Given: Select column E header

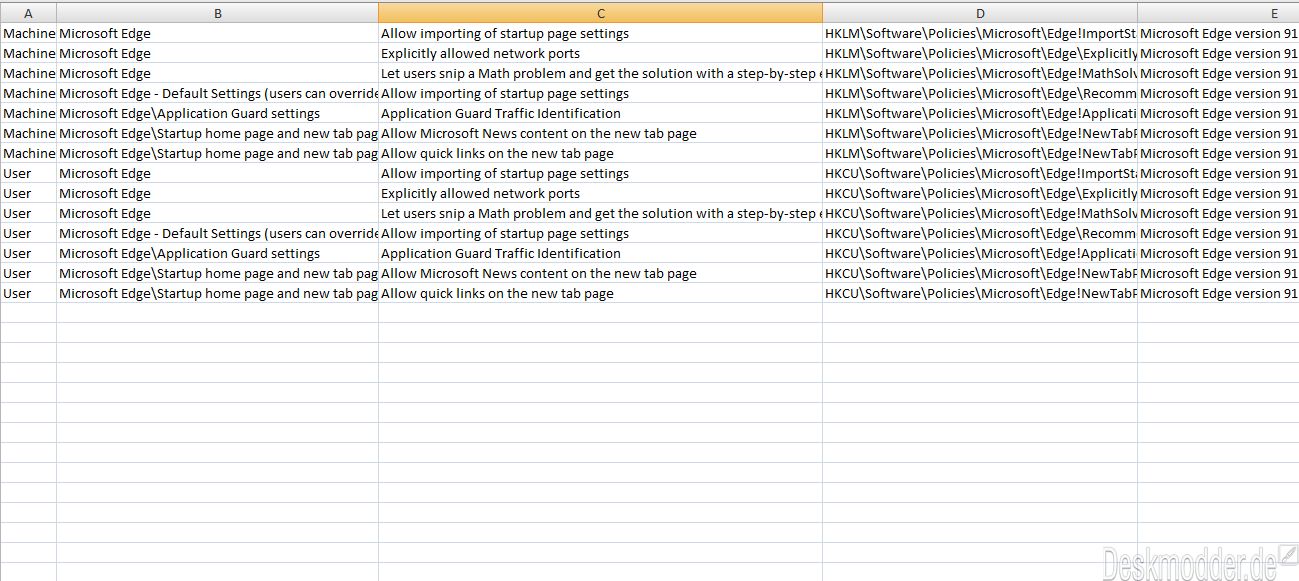Looking at the screenshot, I should tap(1218, 13).
